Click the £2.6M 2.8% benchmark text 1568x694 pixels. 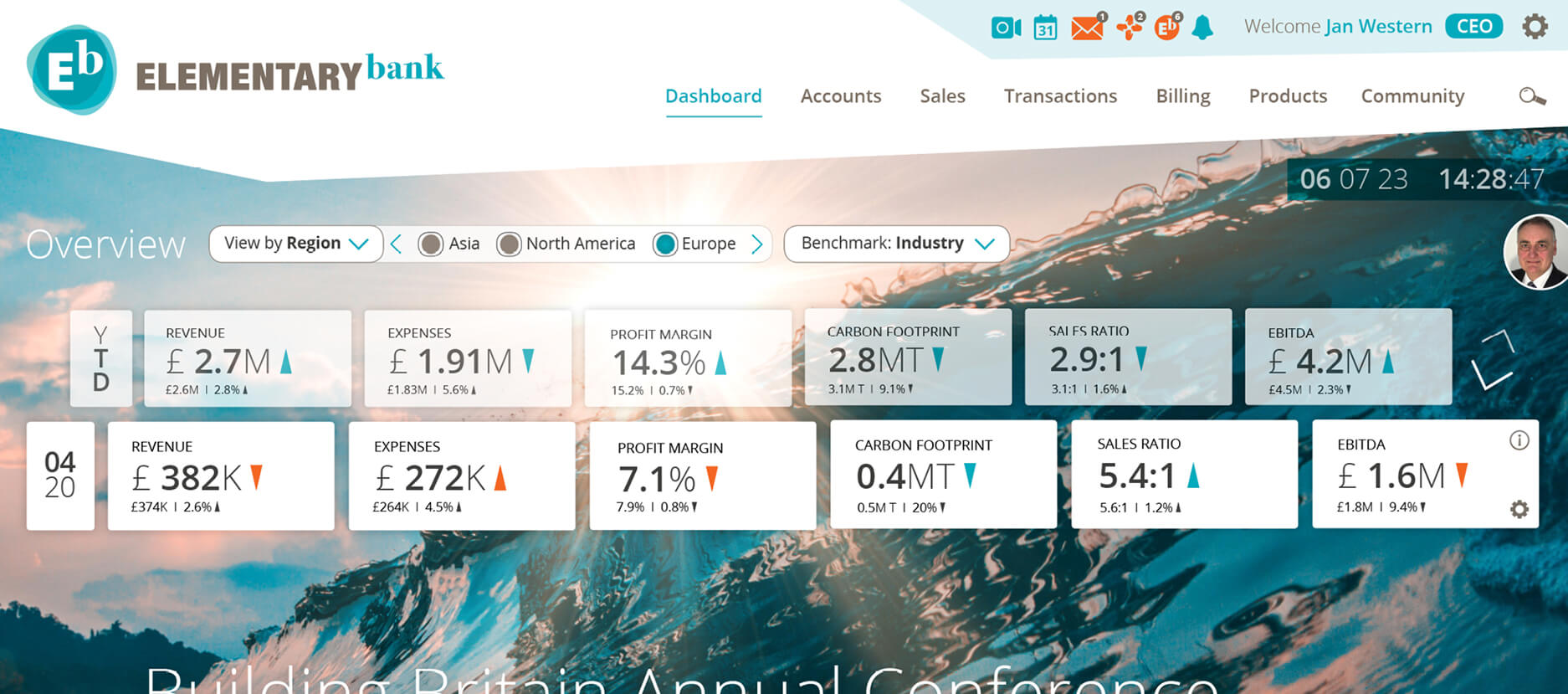207,390
